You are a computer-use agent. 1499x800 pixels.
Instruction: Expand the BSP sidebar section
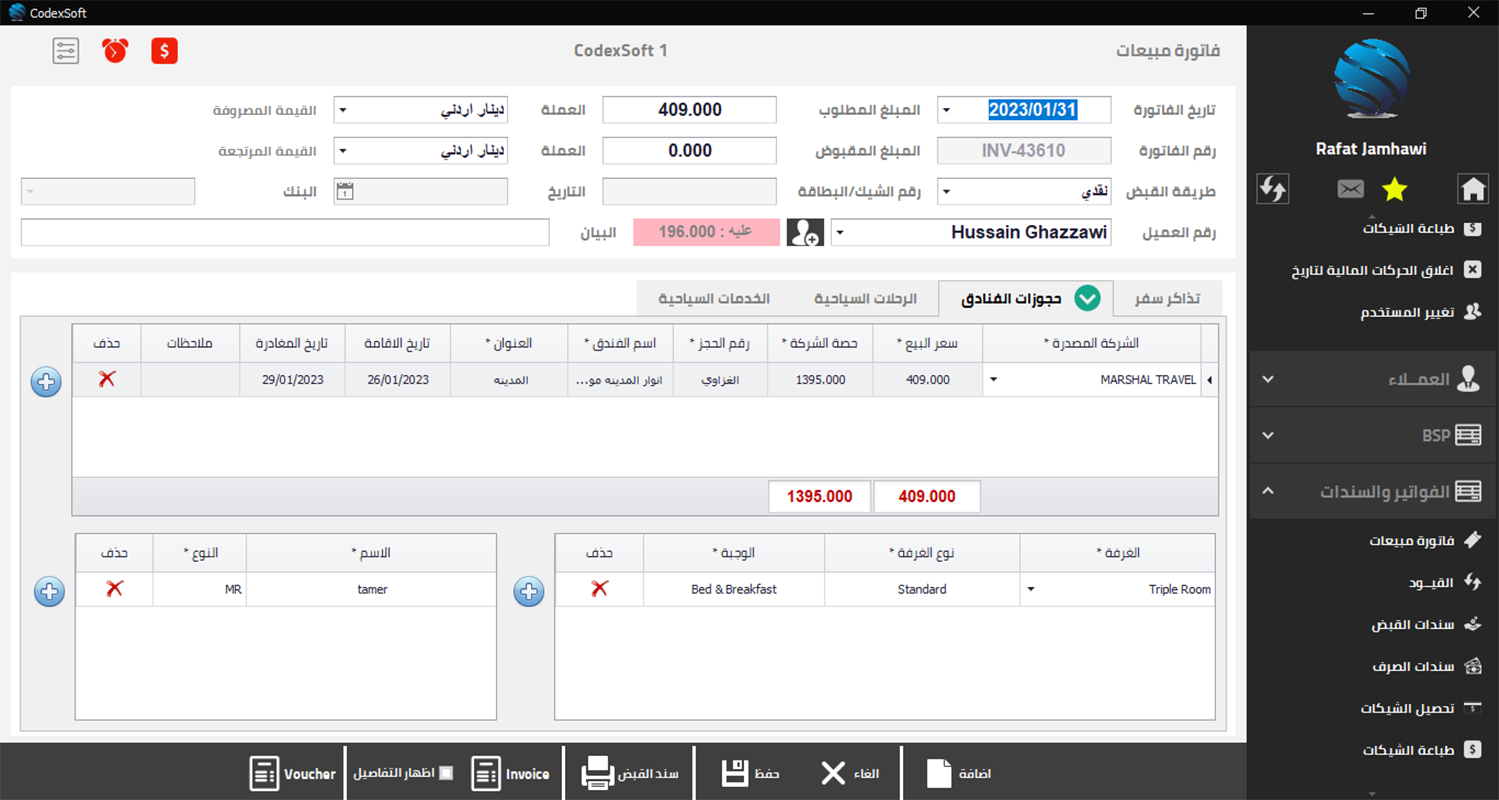[1373, 435]
